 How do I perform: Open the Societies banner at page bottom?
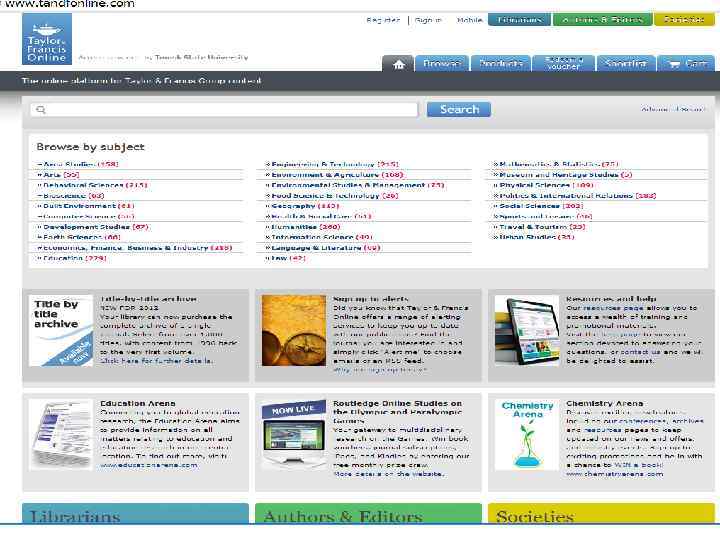click(x=602, y=514)
